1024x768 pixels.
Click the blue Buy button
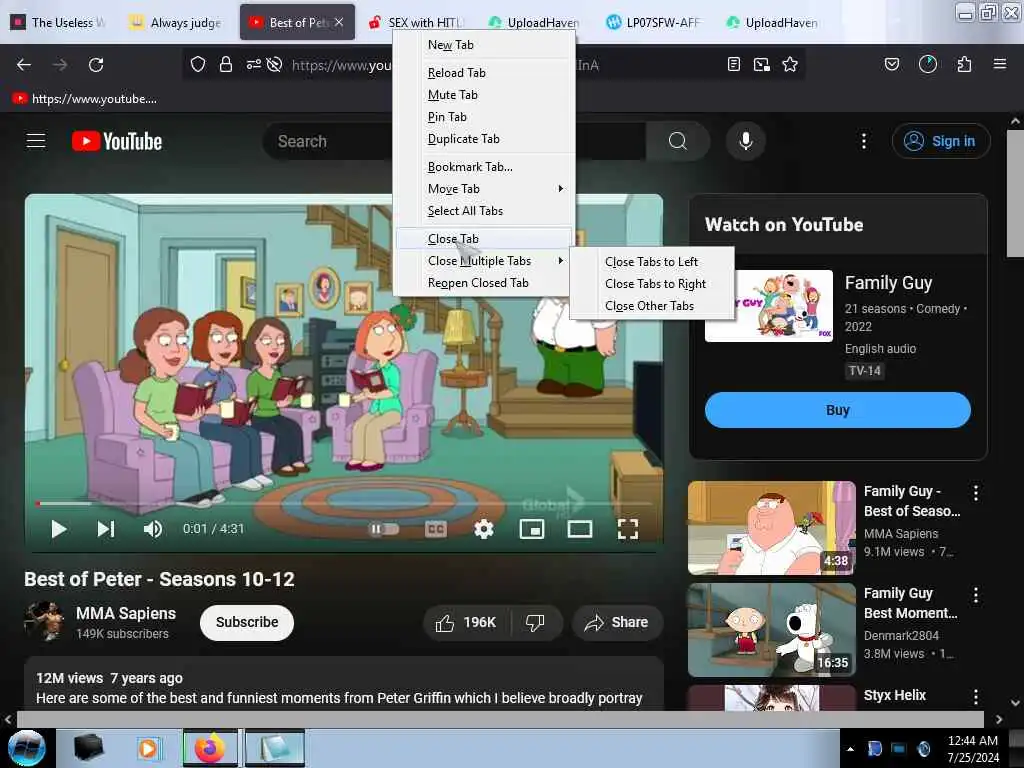coord(837,410)
